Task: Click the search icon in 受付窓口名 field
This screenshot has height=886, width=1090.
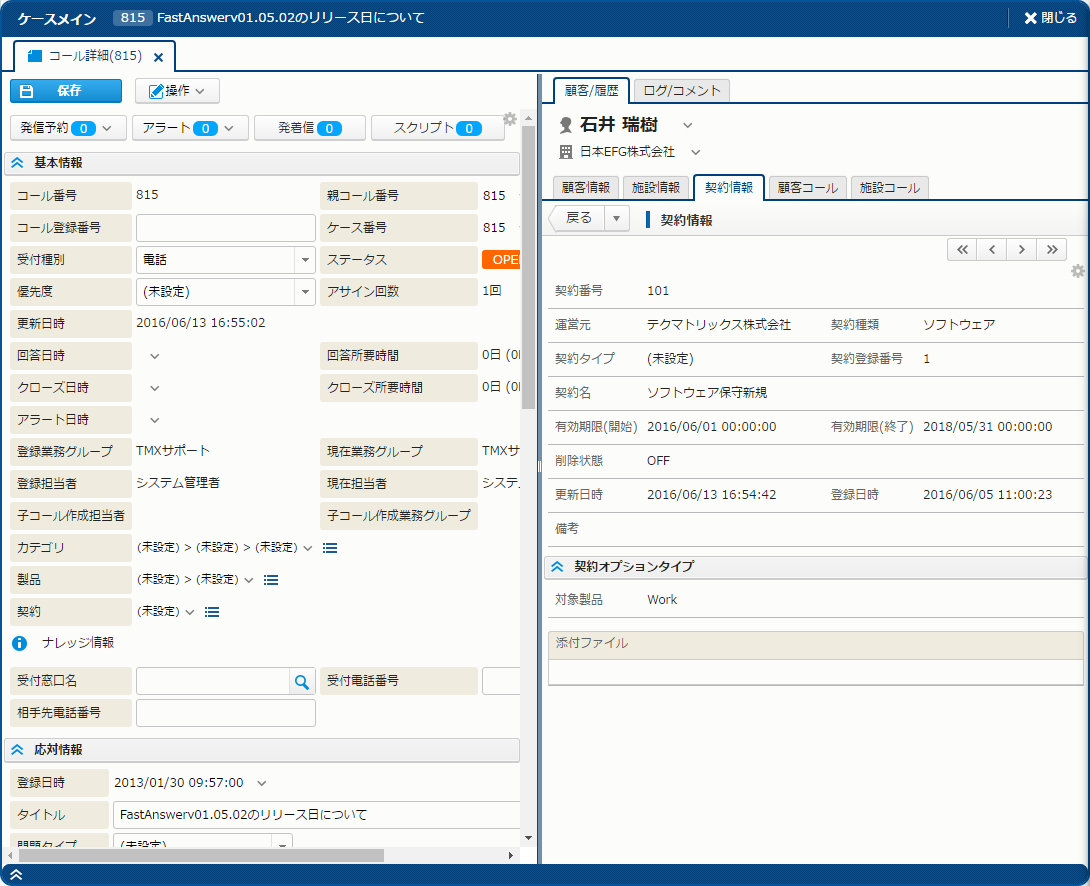Action: [301, 682]
